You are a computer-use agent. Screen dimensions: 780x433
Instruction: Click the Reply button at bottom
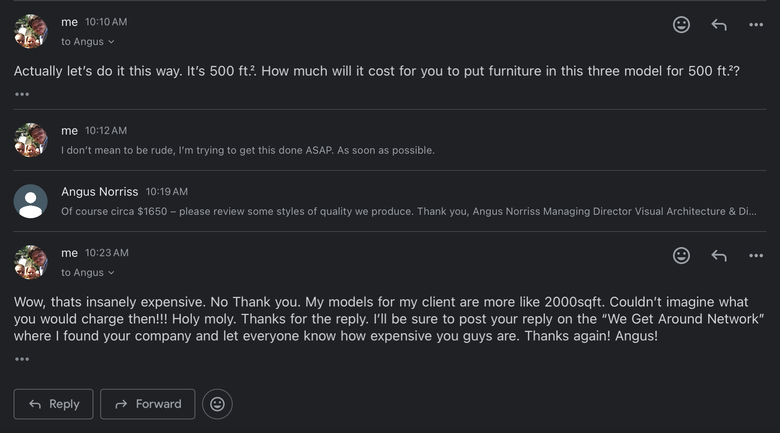[x=53, y=404]
